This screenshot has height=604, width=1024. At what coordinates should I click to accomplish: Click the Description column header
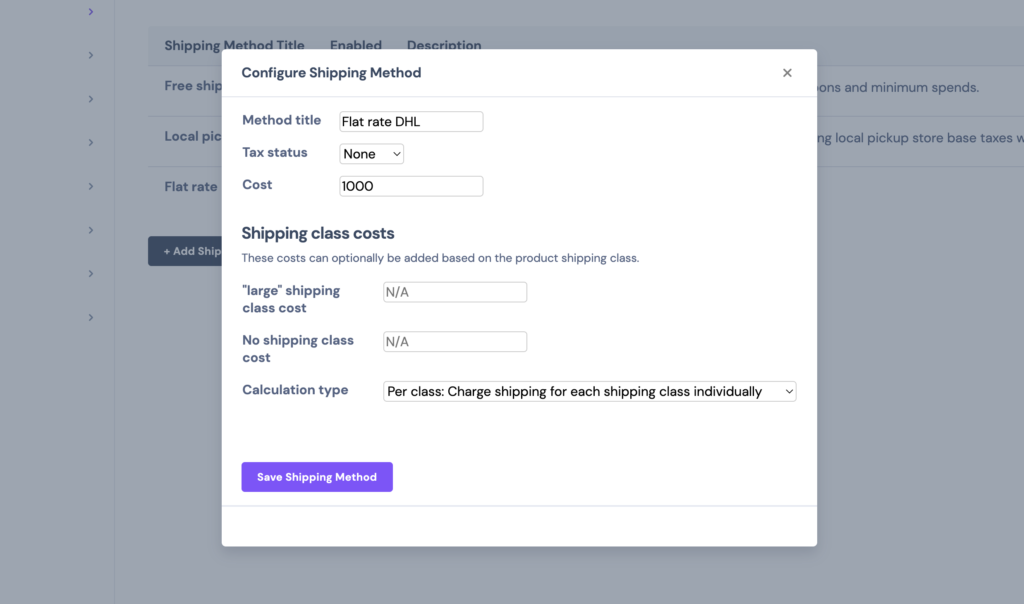point(444,46)
